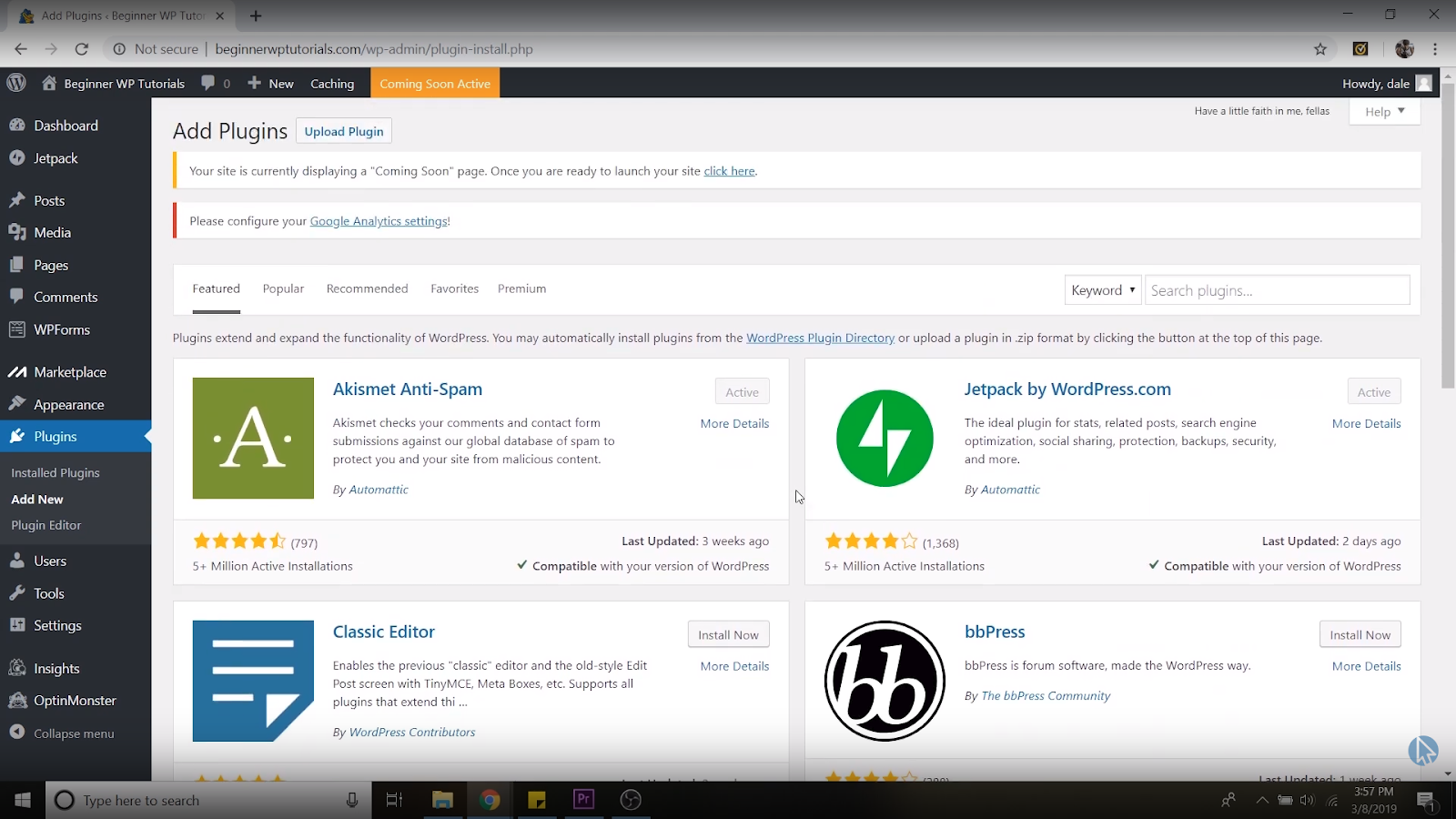The image size is (1456, 819).
Task: Click the Coming Soon Active admin bar item
Action: [x=435, y=83]
